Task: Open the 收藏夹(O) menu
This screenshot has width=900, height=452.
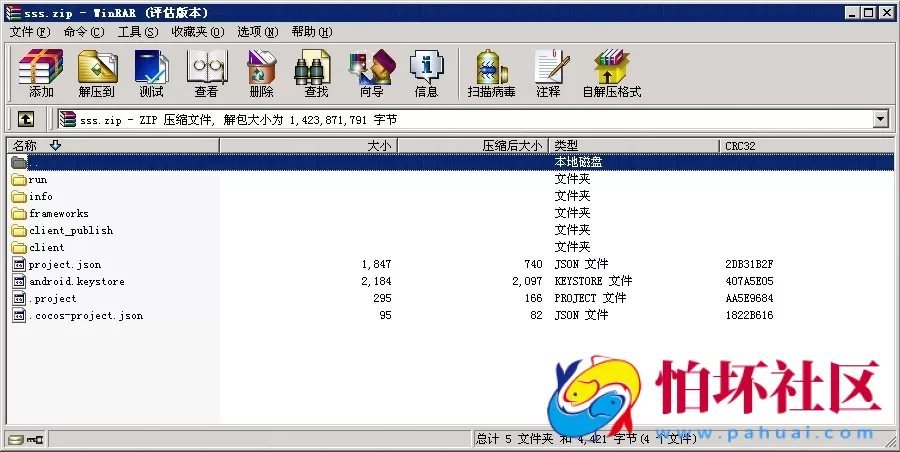Action: point(197,32)
